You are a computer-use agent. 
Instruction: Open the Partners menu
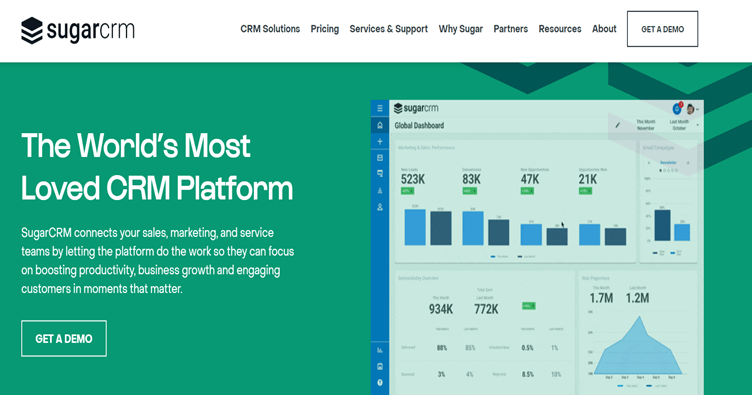tap(510, 29)
